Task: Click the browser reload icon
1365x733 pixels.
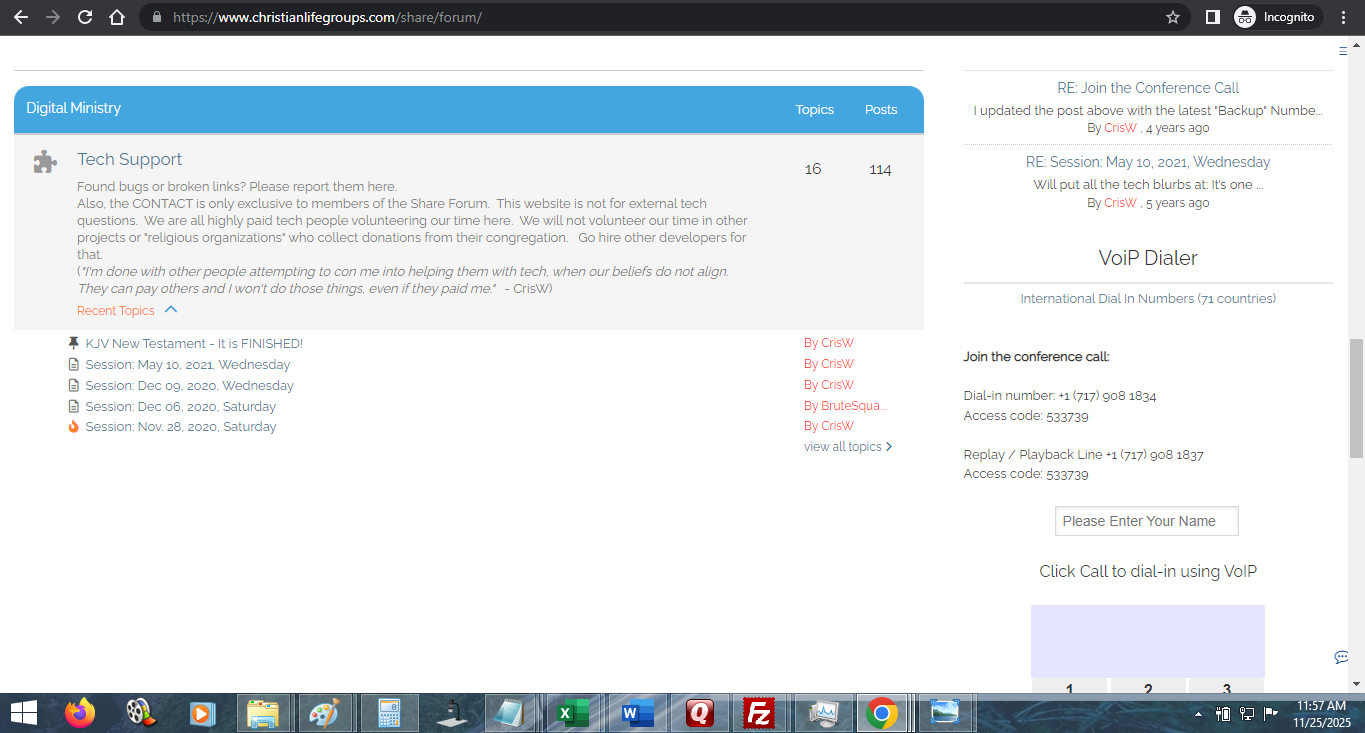Action: point(85,17)
